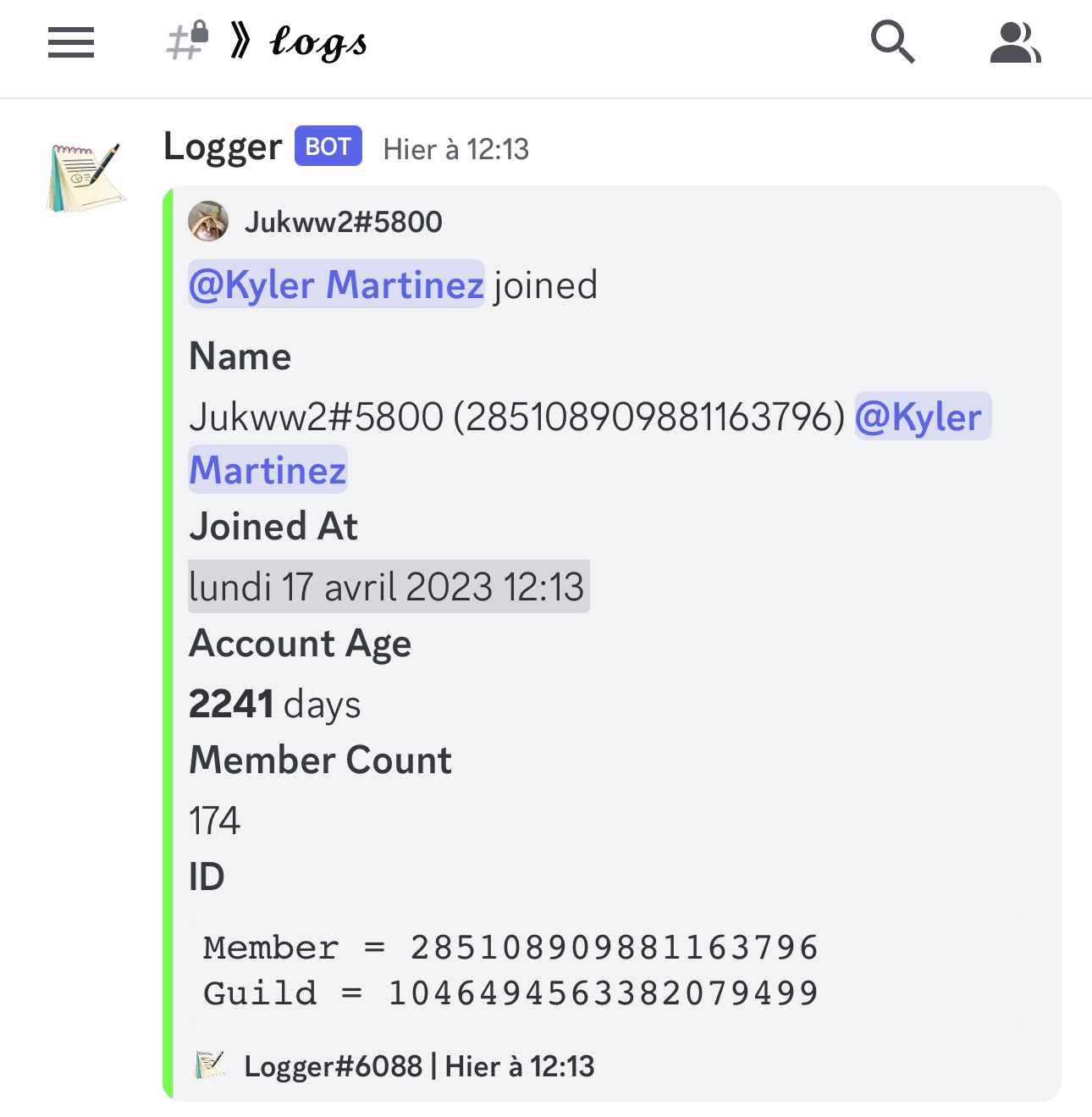Viewport: 1092px width, 1117px height.
Task: Click @Kyler mention in the Name field
Action: (x=923, y=416)
